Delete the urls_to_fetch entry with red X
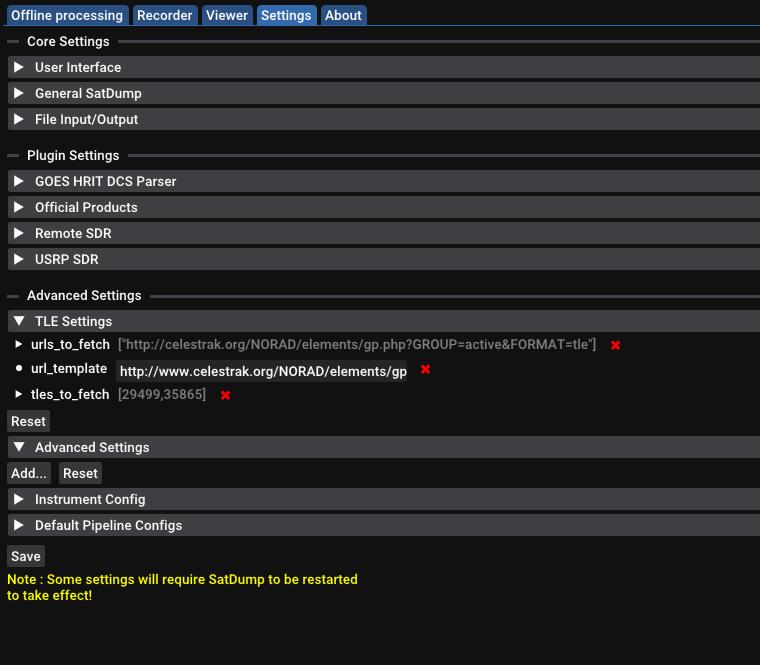Screen dimensions: 760x665 click(x=616, y=345)
